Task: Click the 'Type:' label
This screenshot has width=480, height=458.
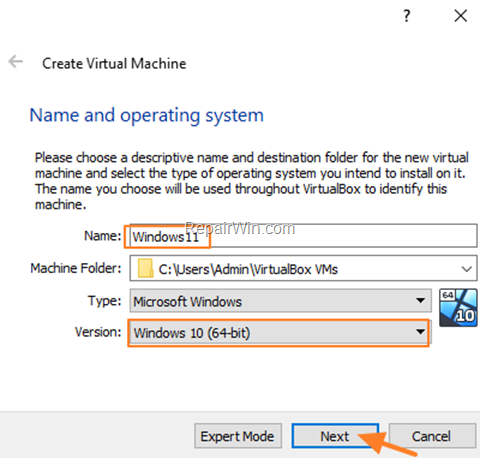Action: tap(104, 301)
